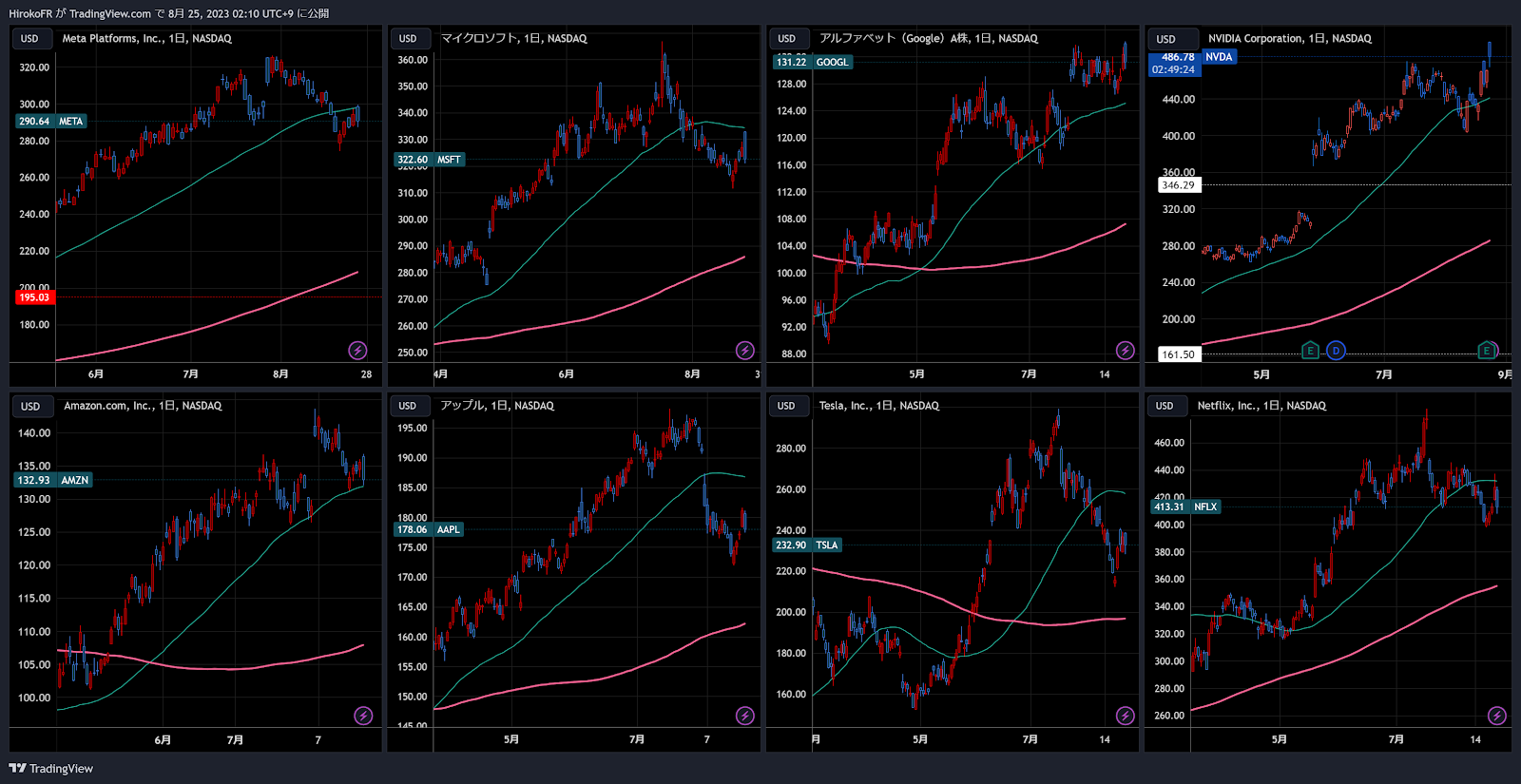Click the Amazon.com, Inc. chart title
The height and width of the screenshot is (784, 1521).
tap(143, 406)
